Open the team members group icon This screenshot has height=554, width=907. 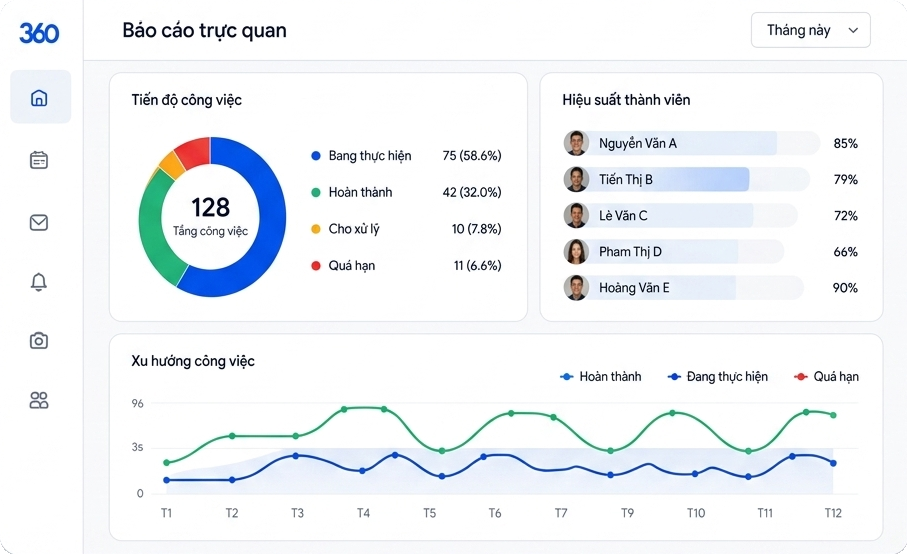click(39, 400)
